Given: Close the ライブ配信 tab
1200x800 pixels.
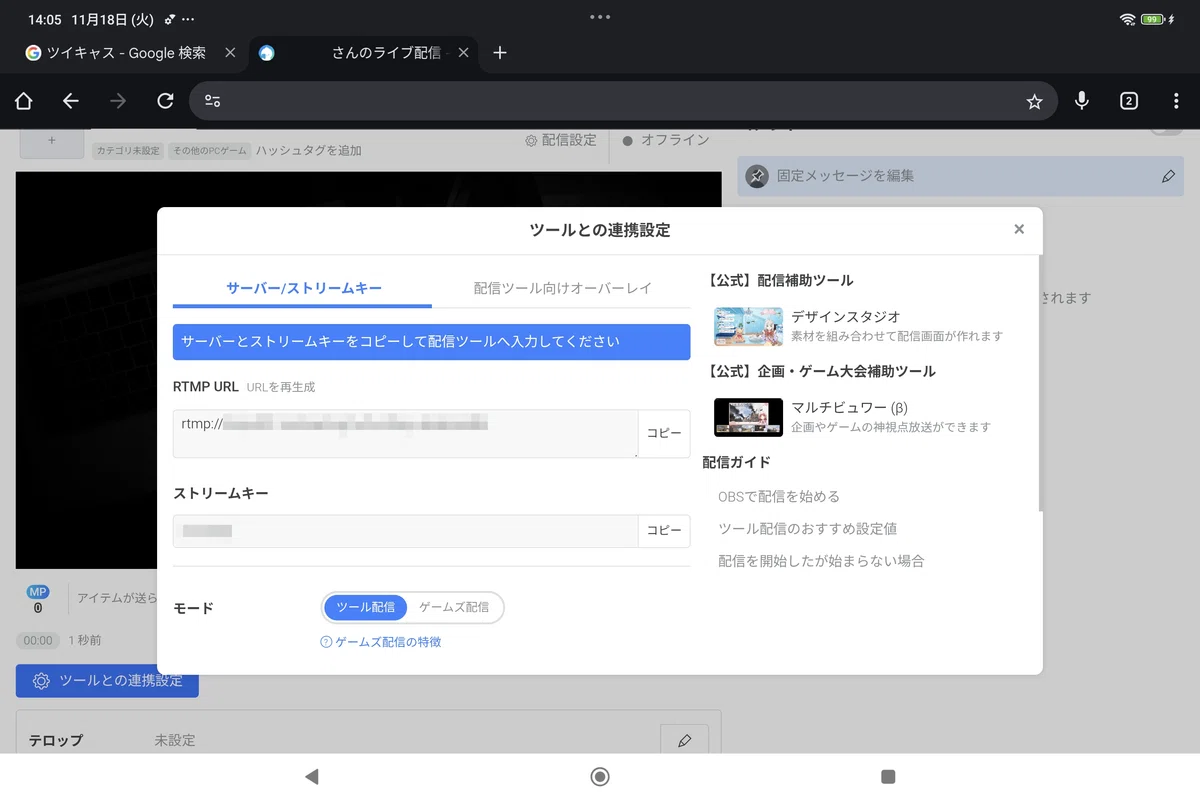Looking at the screenshot, I should click(x=463, y=53).
